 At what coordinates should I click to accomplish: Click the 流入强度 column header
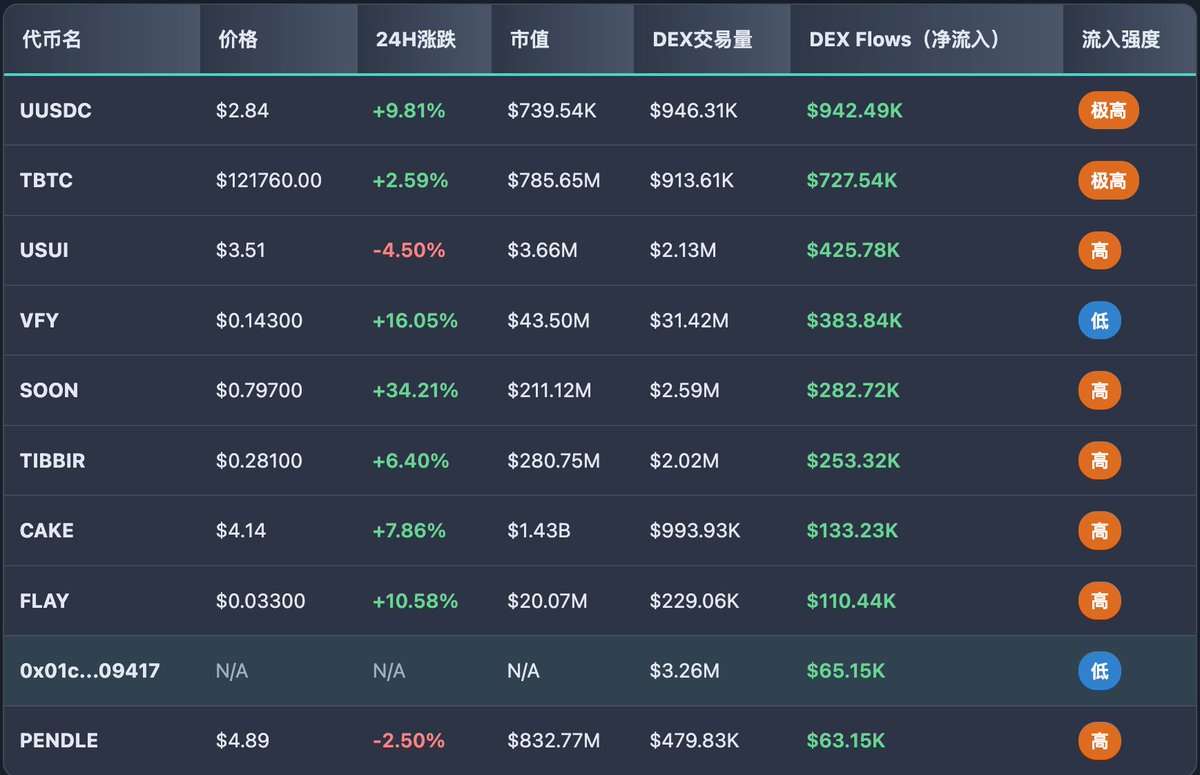point(1120,40)
